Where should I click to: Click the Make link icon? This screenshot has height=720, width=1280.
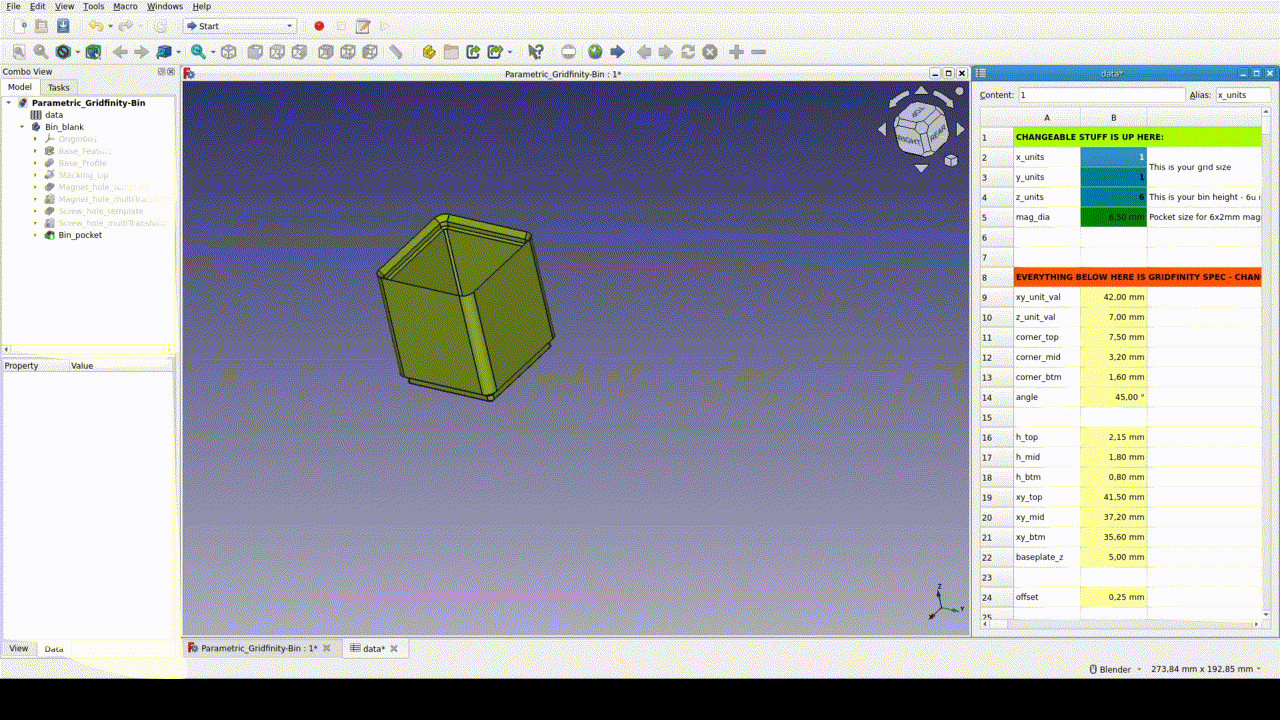(x=473, y=52)
